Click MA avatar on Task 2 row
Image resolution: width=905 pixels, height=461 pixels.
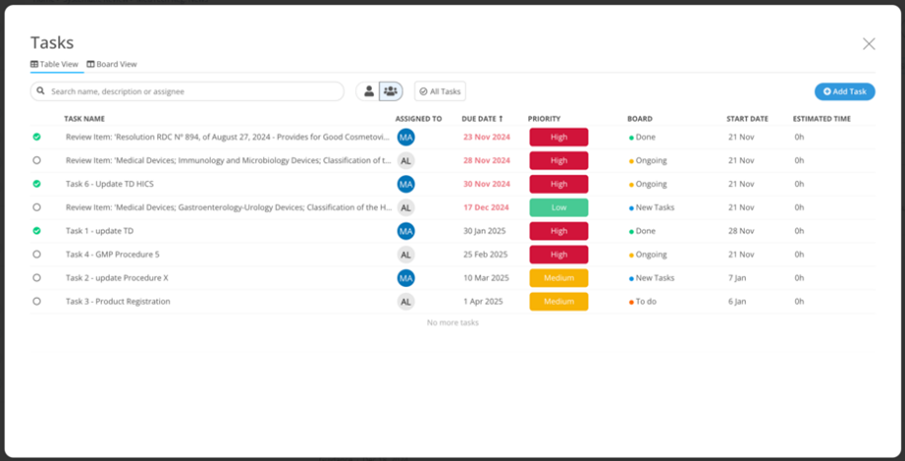coord(406,278)
